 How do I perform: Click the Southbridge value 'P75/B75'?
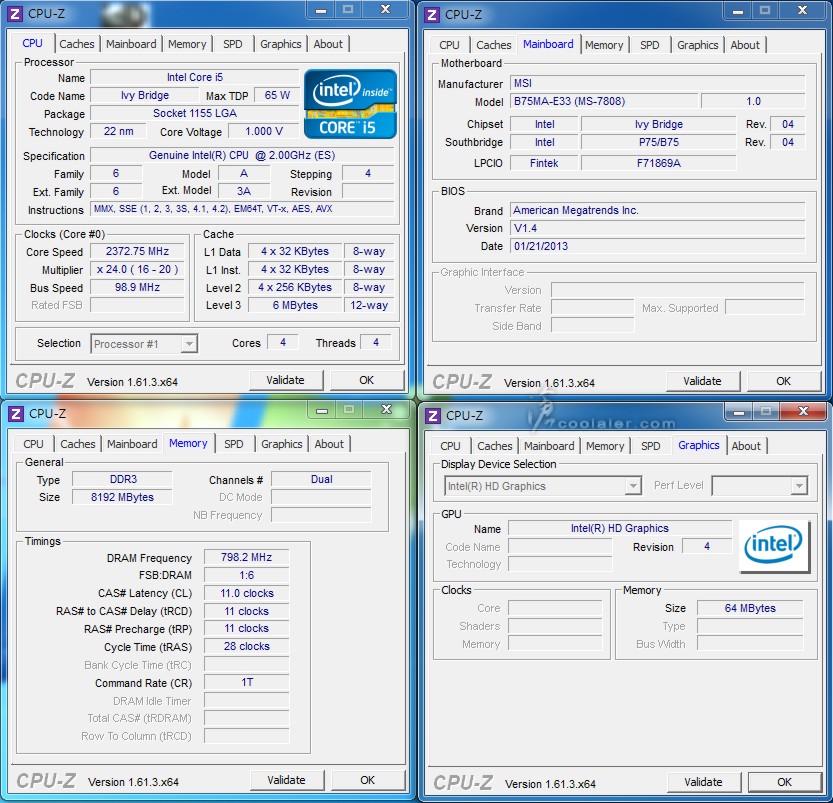[x=658, y=142]
